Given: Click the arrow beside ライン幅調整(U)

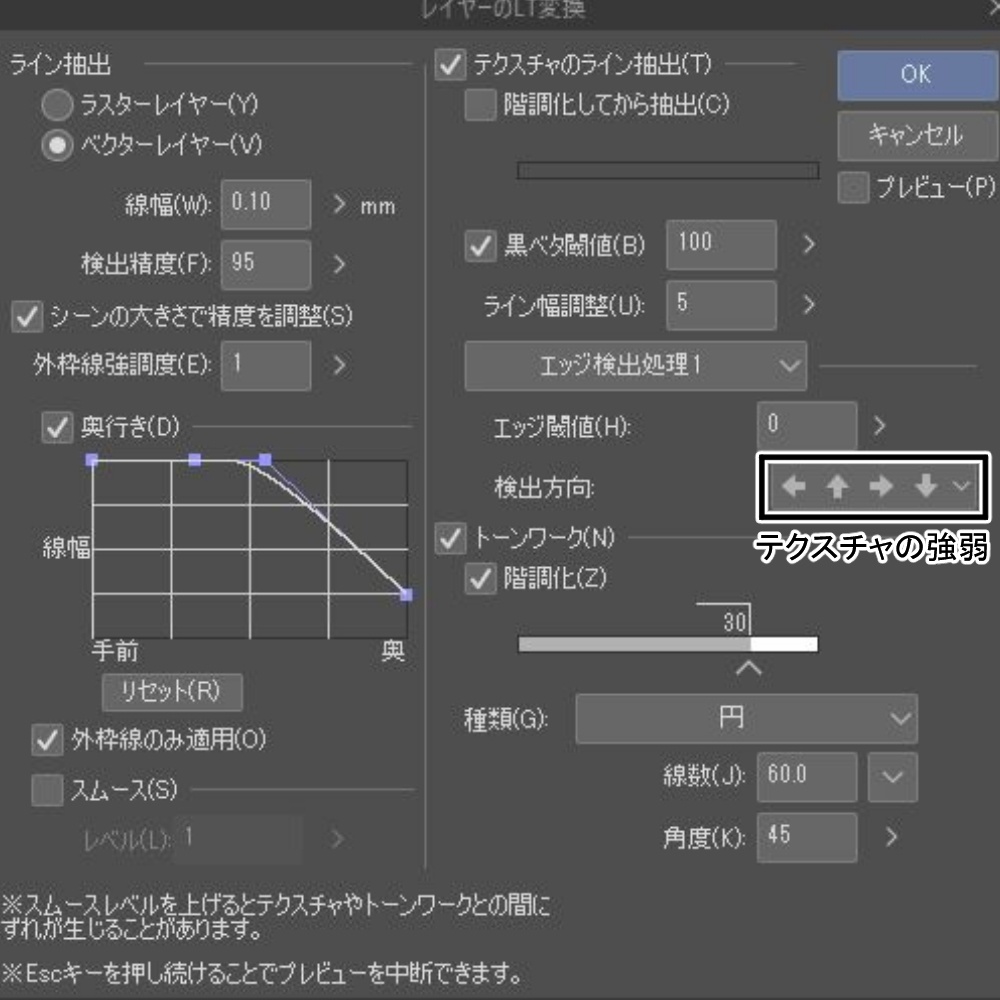Looking at the screenshot, I should (810, 305).
